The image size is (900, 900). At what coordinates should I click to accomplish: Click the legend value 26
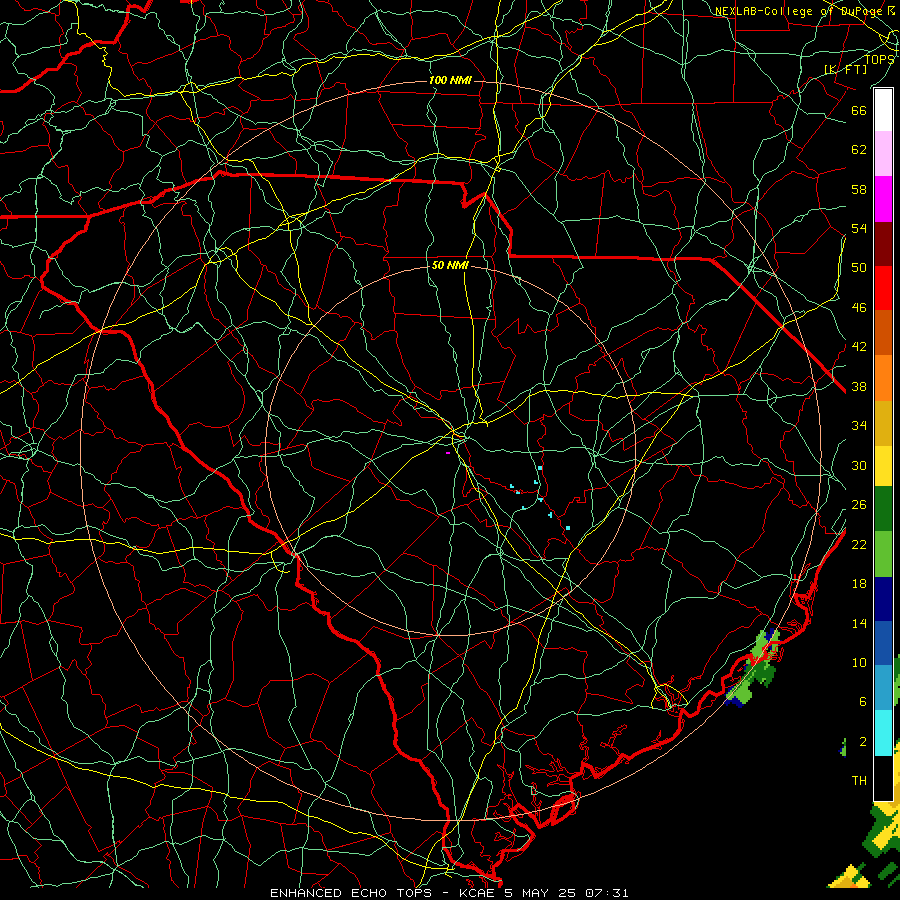[859, 505]
